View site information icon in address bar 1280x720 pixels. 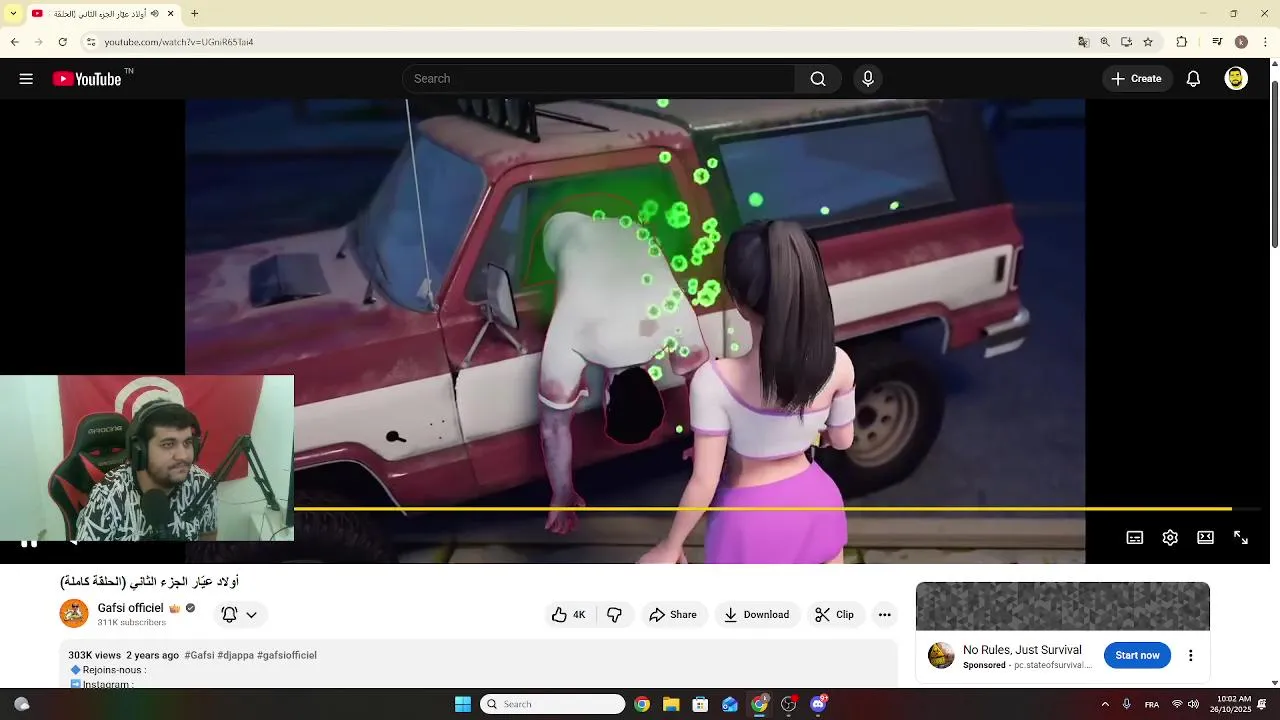coord(90,42)
